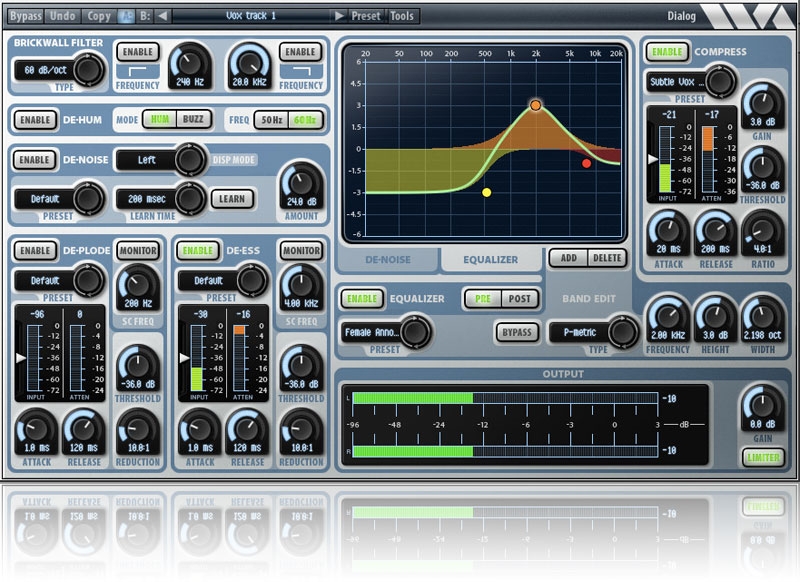Enable the De-Hum module
Screen dimensions: 800x582
35,120
